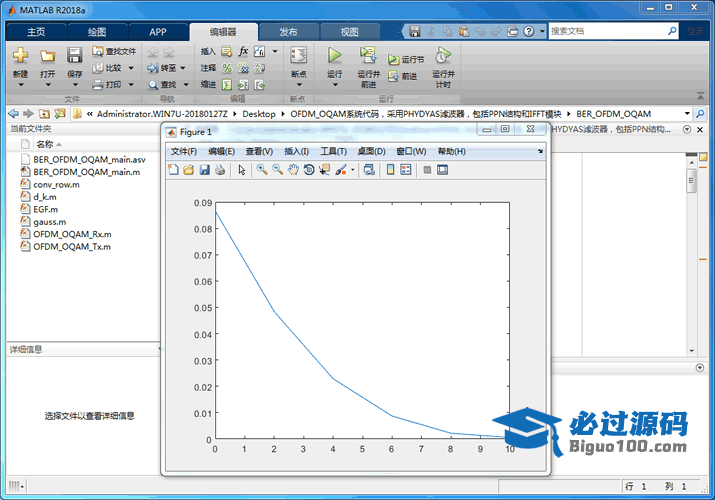Toggle the Insert Legend button in Figure toolbar

click(x=406, y=170)
